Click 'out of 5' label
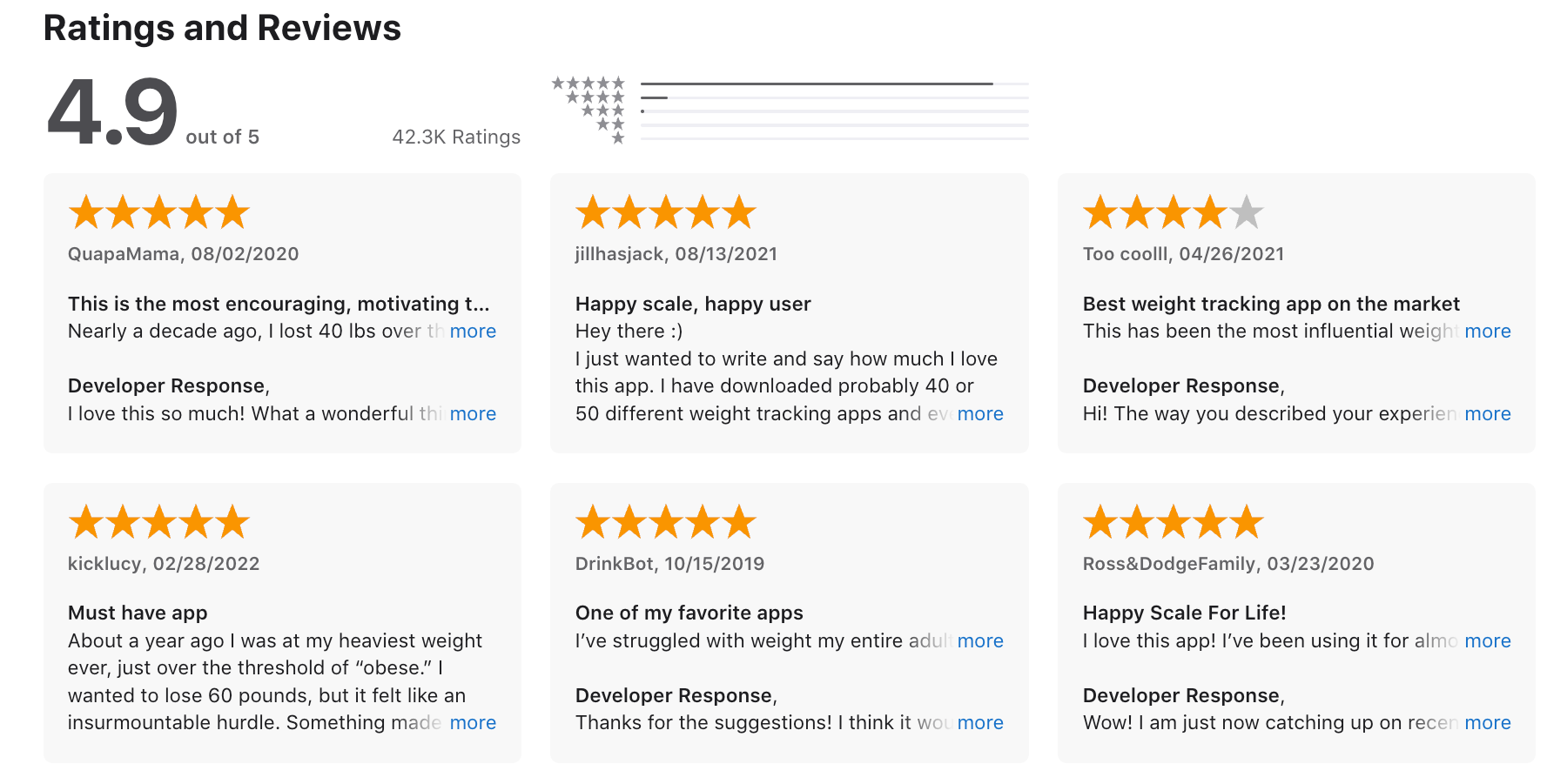Screen dimensions: 1567x784 click(x=223, y=137)
